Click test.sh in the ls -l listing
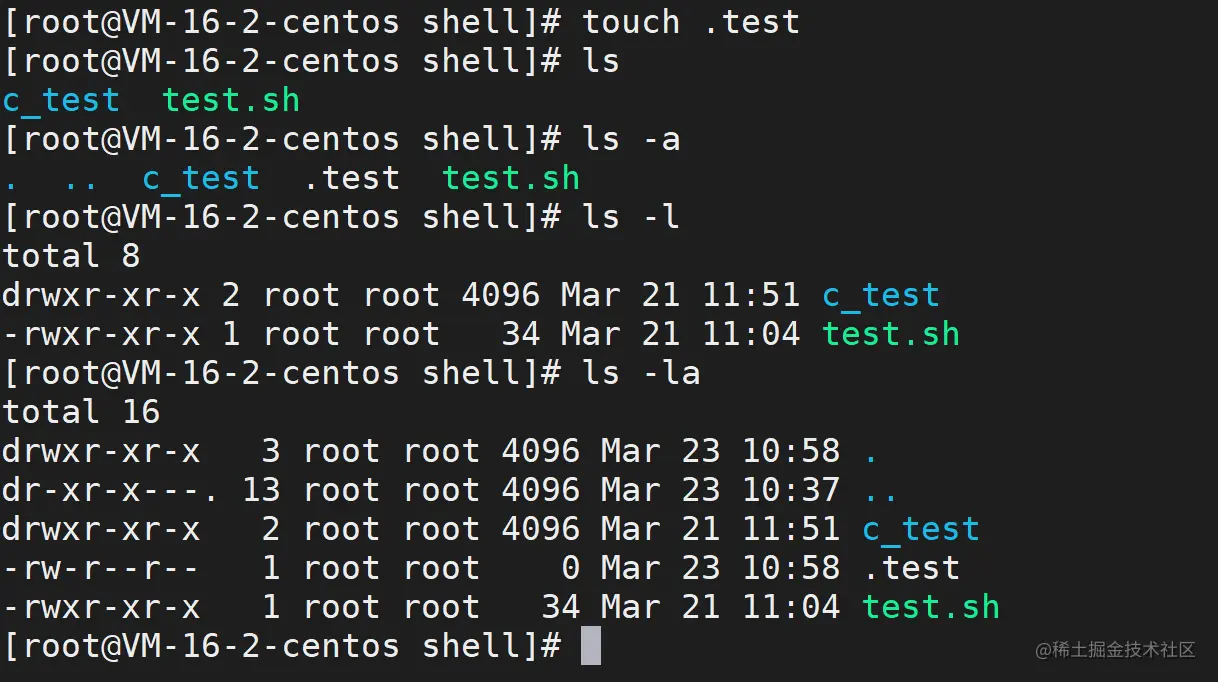Screen dimensions: 1218x682 [x=891, y=334]
